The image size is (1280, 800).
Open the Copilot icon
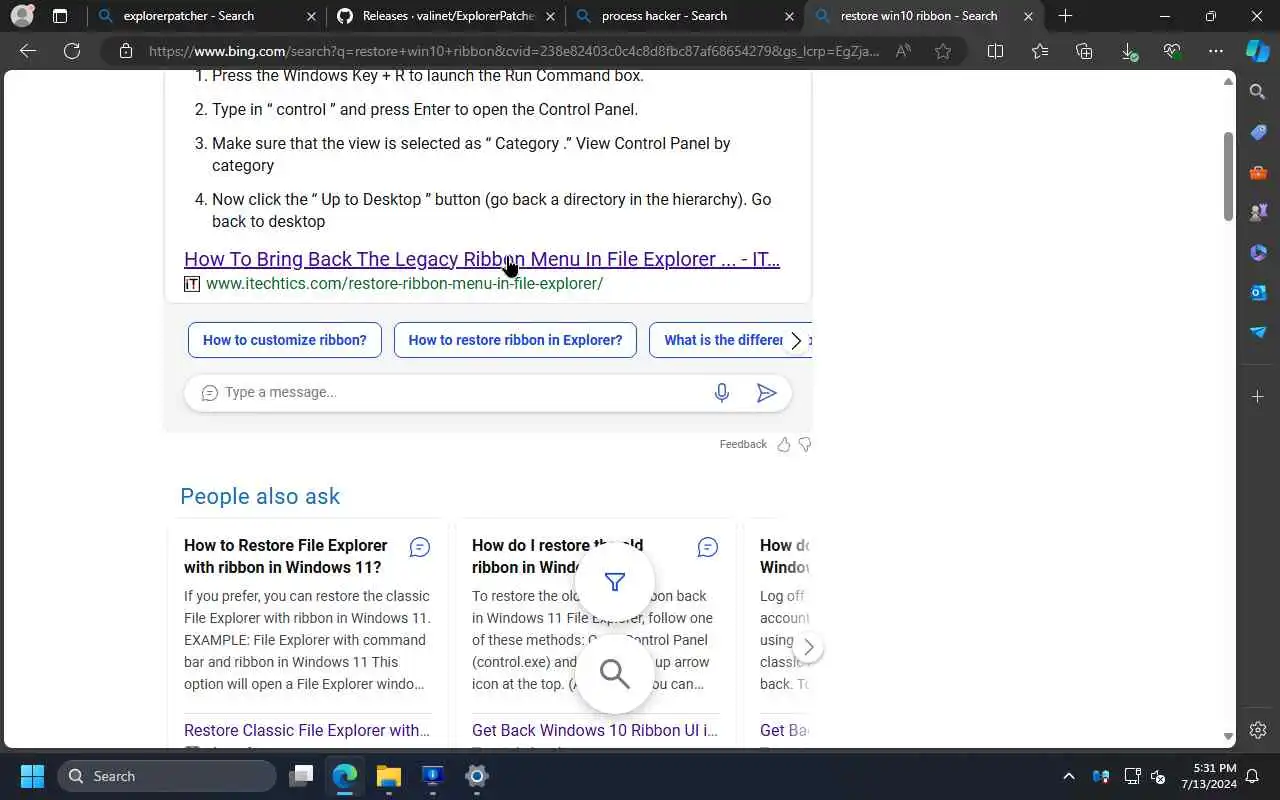1258,51
